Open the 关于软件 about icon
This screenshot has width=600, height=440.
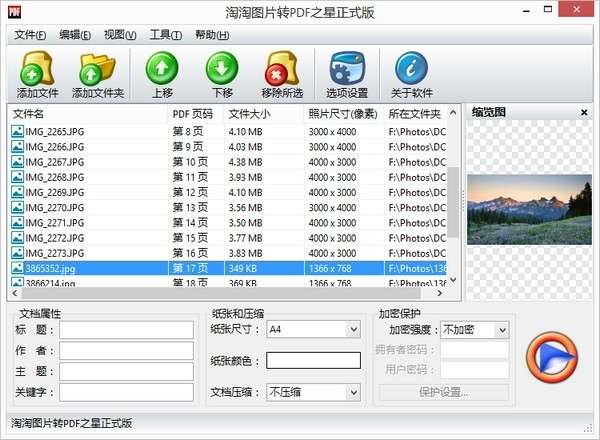[x=412, y=75]
